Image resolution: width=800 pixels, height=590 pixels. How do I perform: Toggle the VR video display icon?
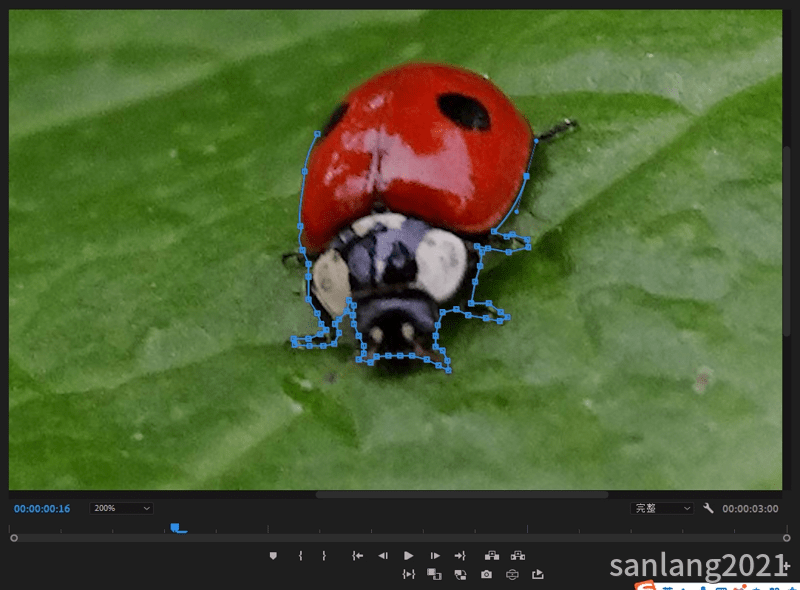(x=512, y=575)
